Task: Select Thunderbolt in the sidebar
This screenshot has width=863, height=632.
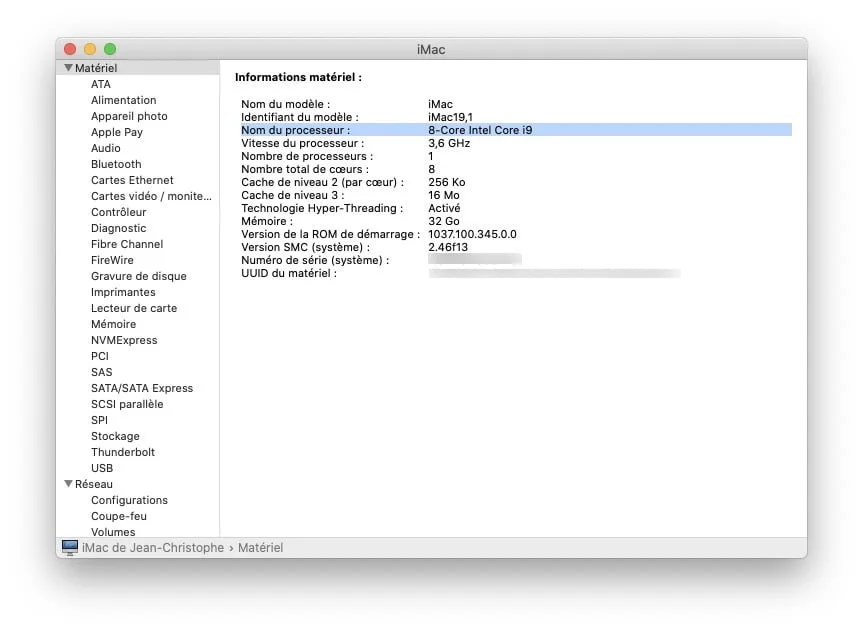Action: [x=123, y=451]
